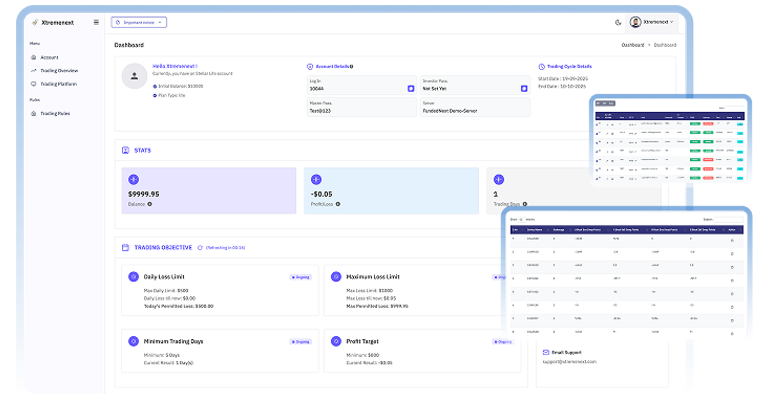Click the 'Refreshing in' countdown text

click(x=225, y=248)
